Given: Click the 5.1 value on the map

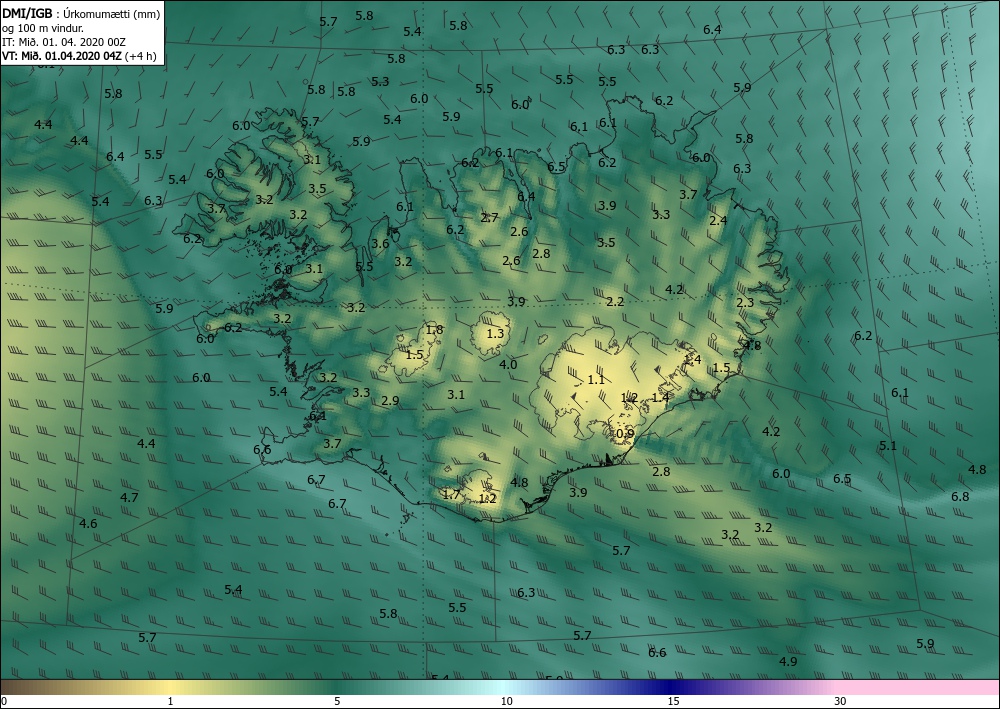Looking at the screenshot, I should tap(888, 446).
